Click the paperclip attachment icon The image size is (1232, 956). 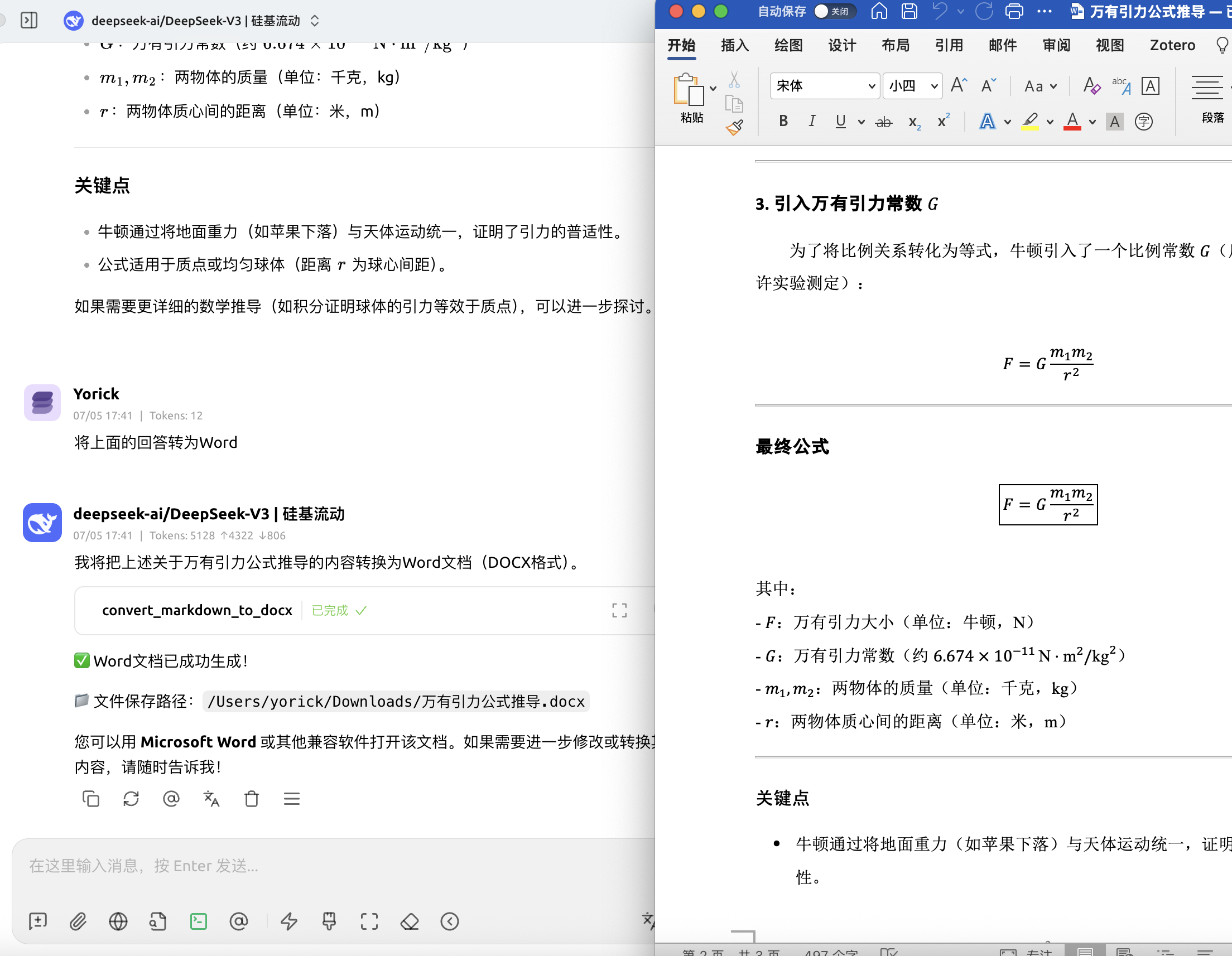point(78,921)
